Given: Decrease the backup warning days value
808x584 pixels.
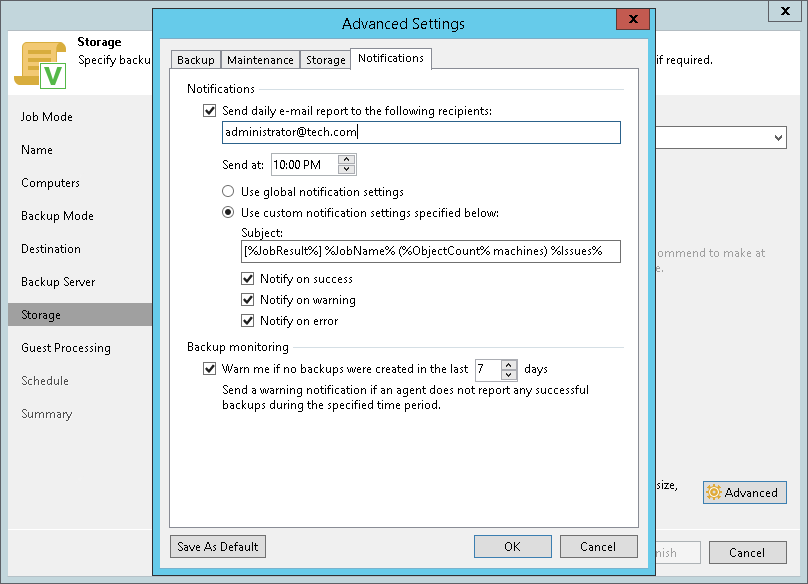Looking at the screenshot, I should 509,374.
